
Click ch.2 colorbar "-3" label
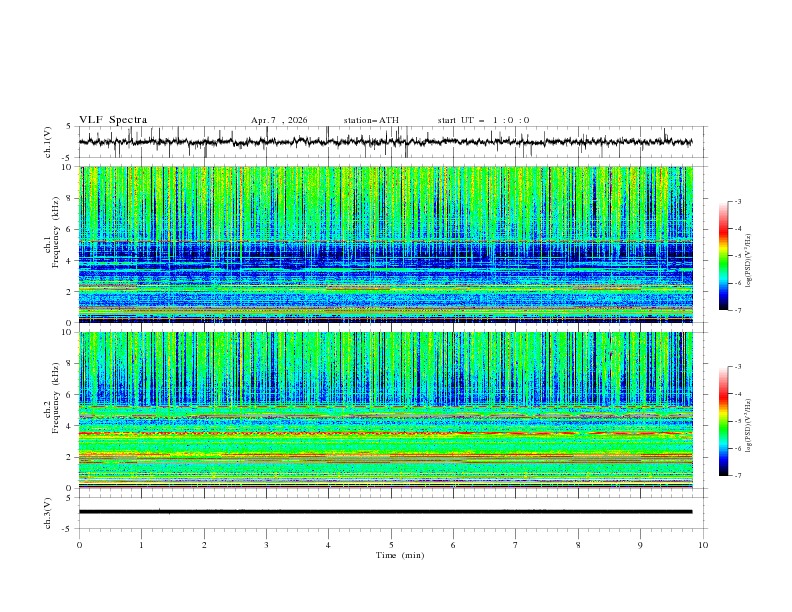coord(738,367)
